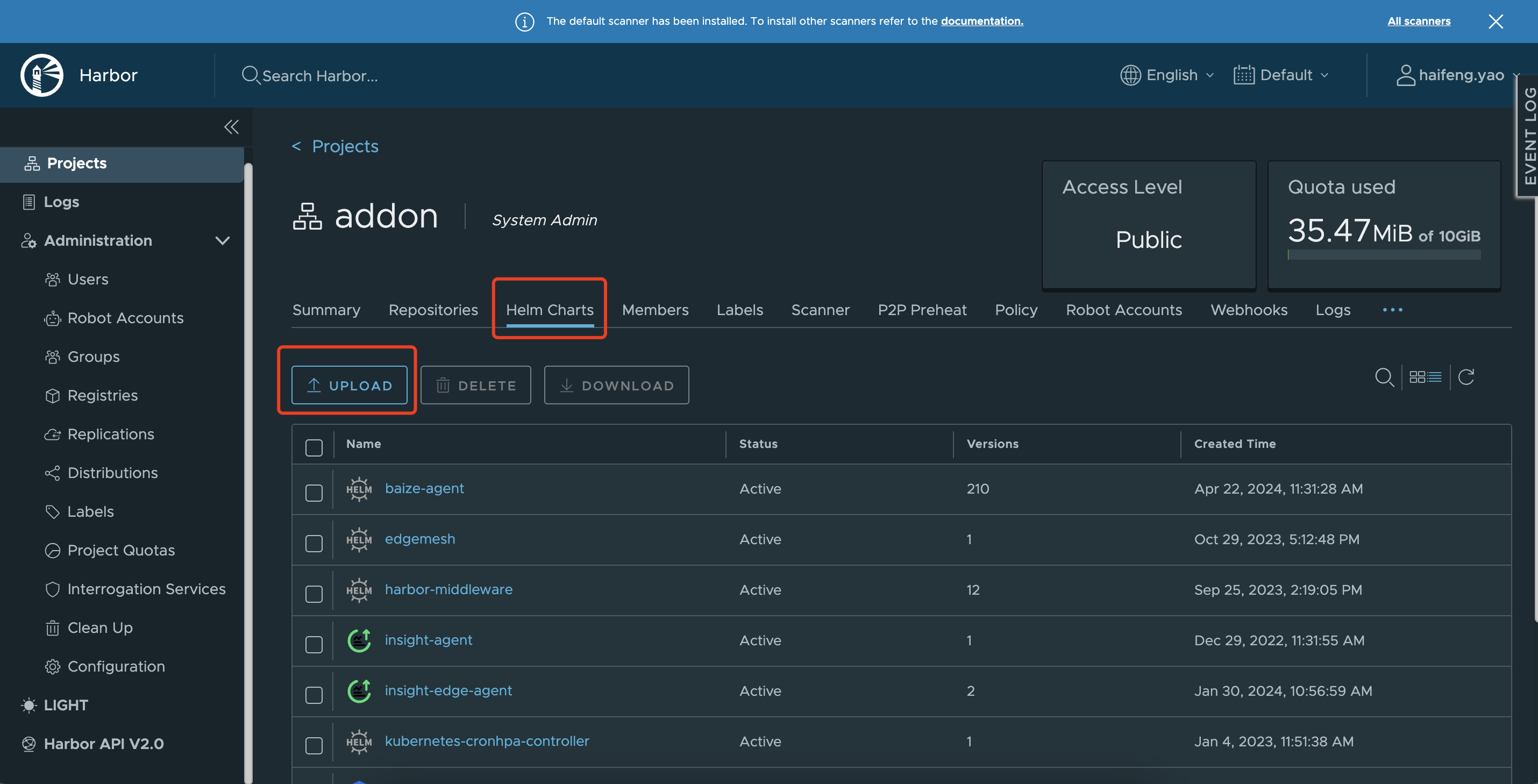This screenshot has height=784, width=1538.
Task: Click the insight-agent circular logo icon
Action: [x=358, y=639]
